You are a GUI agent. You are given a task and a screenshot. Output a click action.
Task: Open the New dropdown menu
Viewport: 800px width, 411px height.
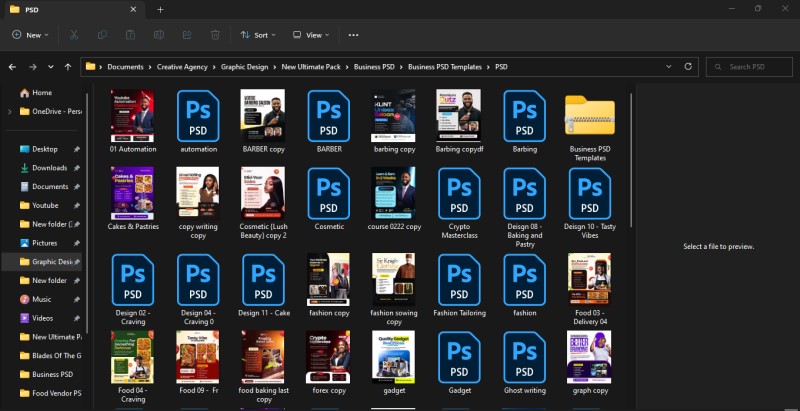(30, 35)
